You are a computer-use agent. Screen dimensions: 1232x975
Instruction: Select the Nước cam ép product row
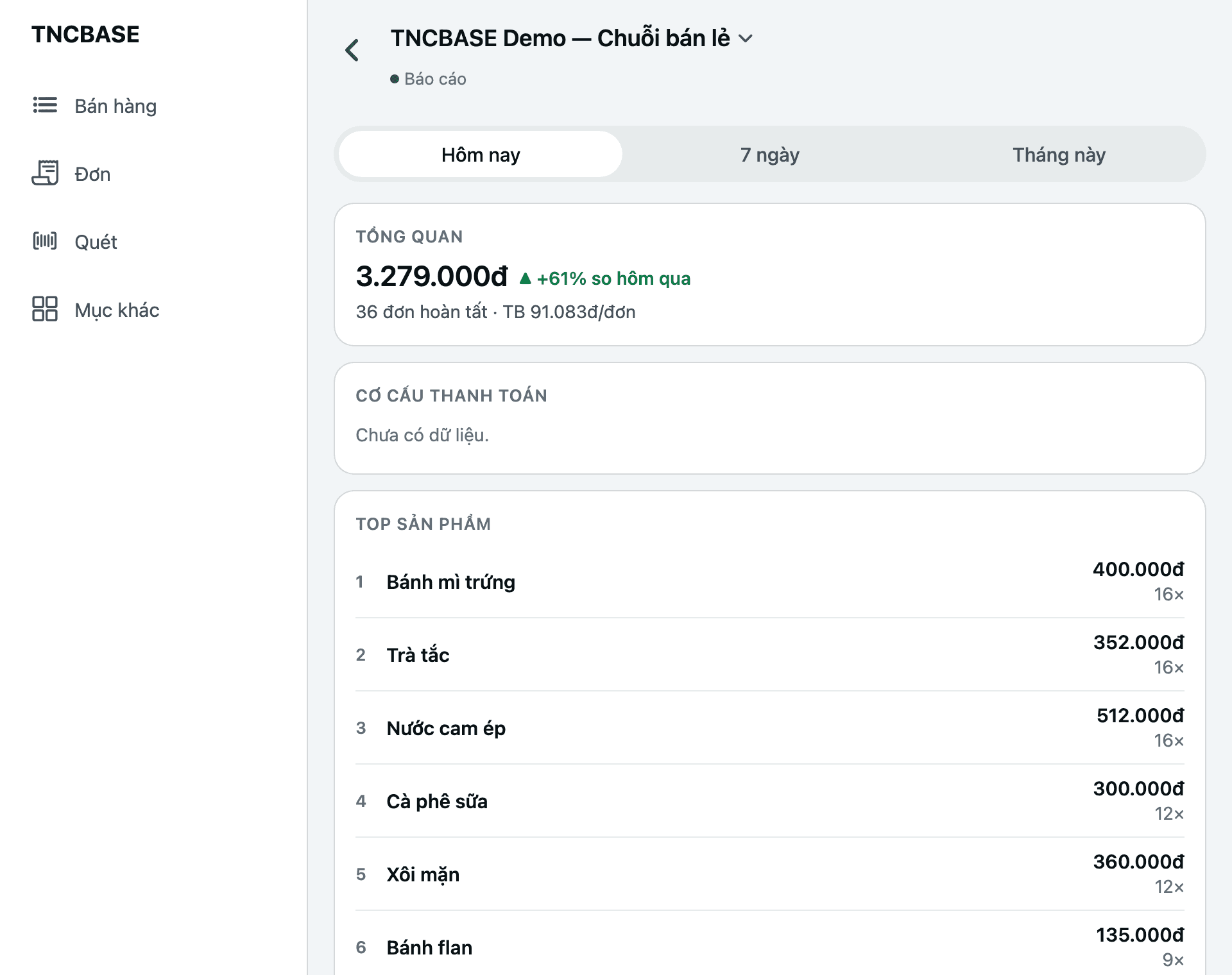(x=769, y=728)
